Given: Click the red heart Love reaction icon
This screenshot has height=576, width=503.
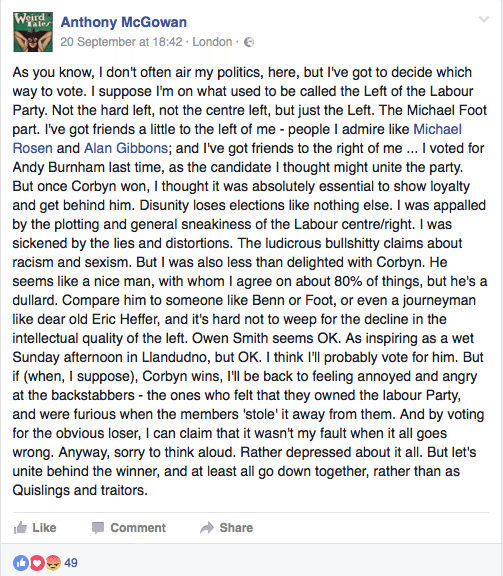Looking at the screenshot, I should click(x=37, y=563).
